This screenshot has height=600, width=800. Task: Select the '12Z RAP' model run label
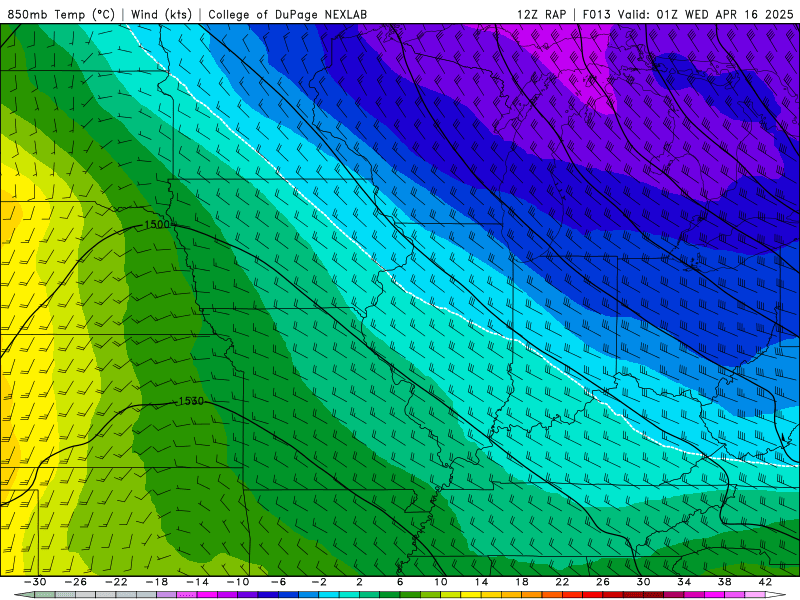(541, 14)
